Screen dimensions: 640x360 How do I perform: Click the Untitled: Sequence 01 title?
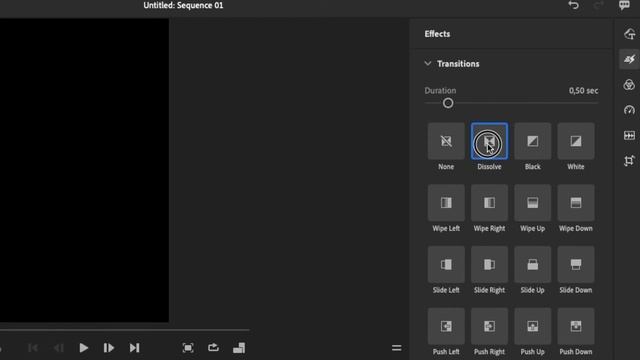pos(183,5)
